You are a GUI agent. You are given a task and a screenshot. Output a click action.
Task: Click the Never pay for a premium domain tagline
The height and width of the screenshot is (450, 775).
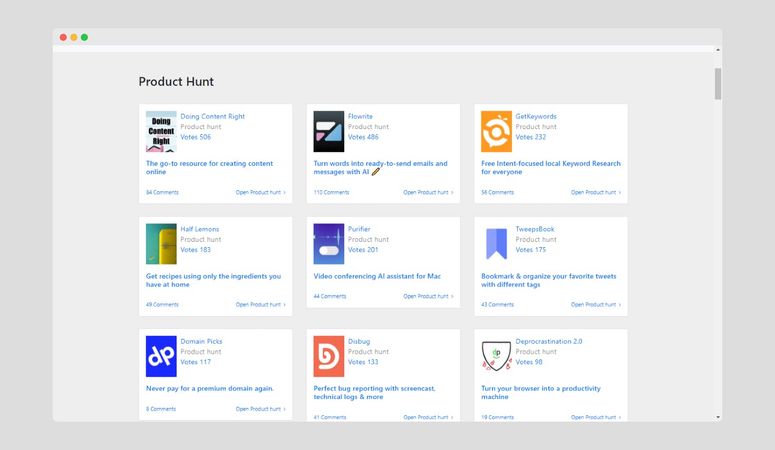(x=210, y=389)
